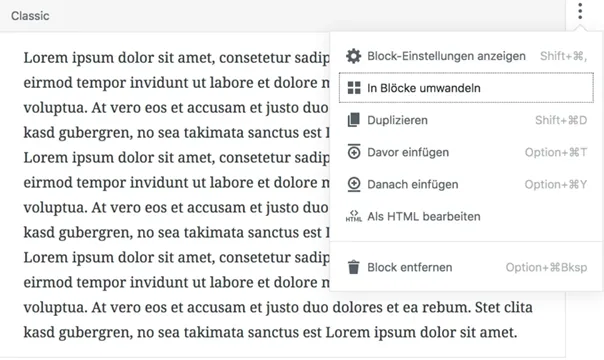Click the Option+⌘T shortcut text

coord(556,152)
